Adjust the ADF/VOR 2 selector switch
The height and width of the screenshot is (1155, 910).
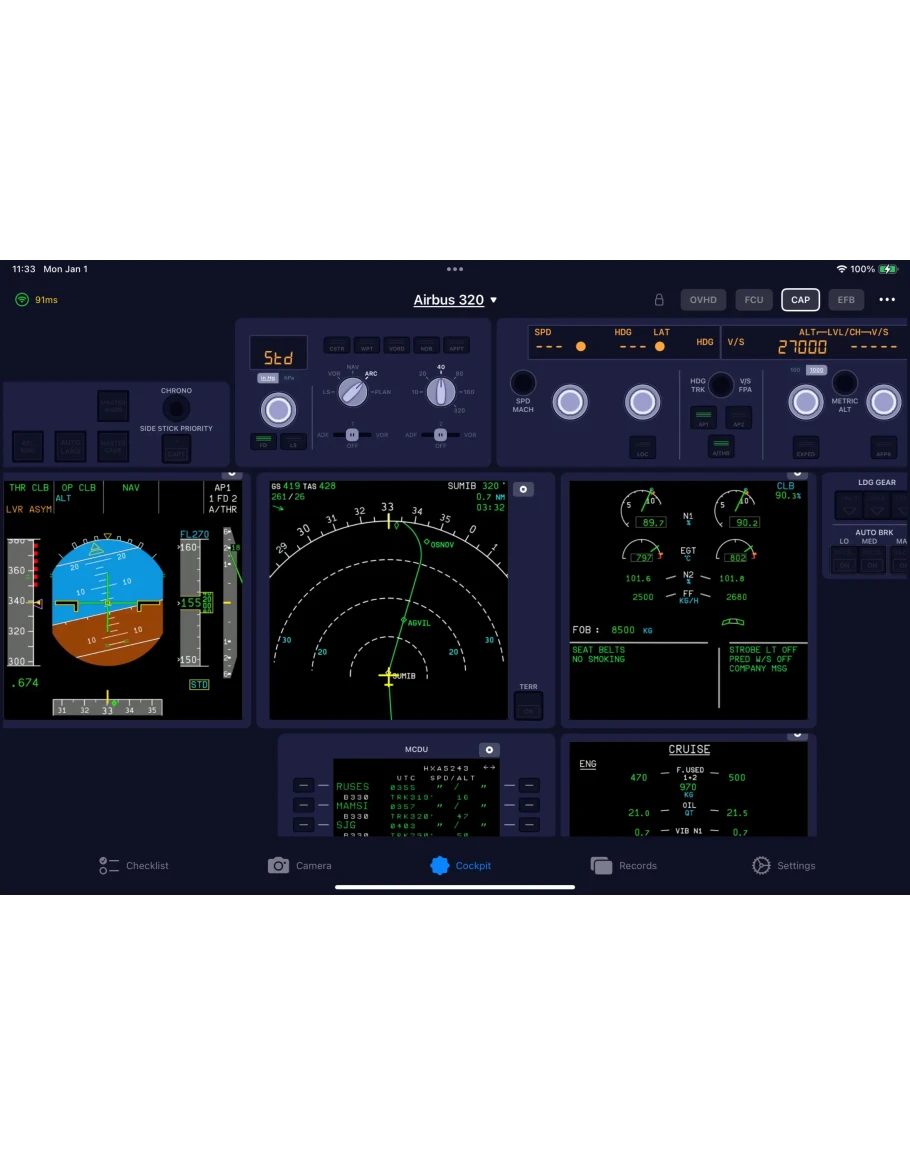(440, 435)
